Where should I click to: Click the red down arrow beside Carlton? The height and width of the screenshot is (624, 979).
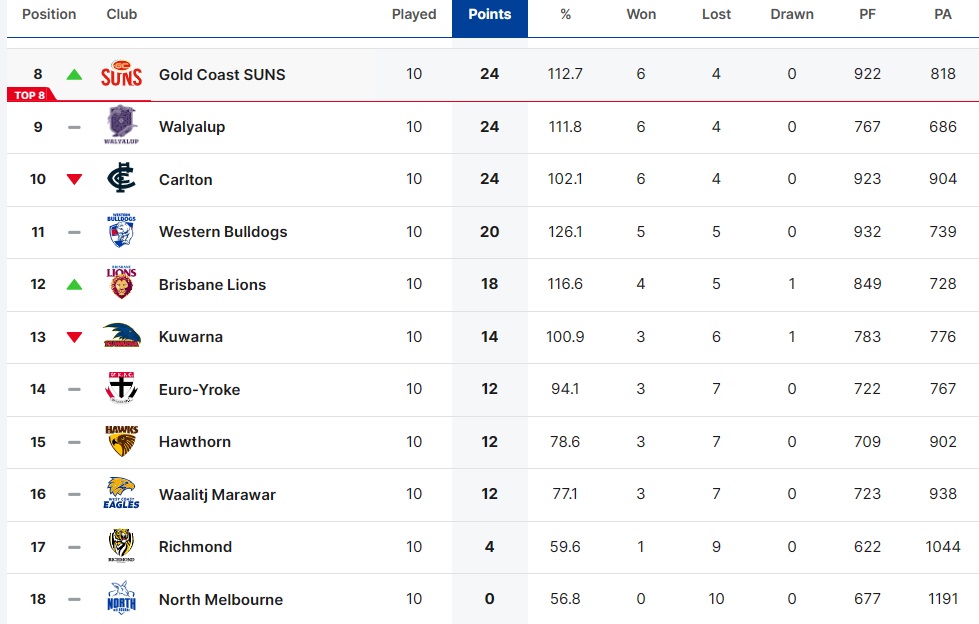[x=74, y=180]
